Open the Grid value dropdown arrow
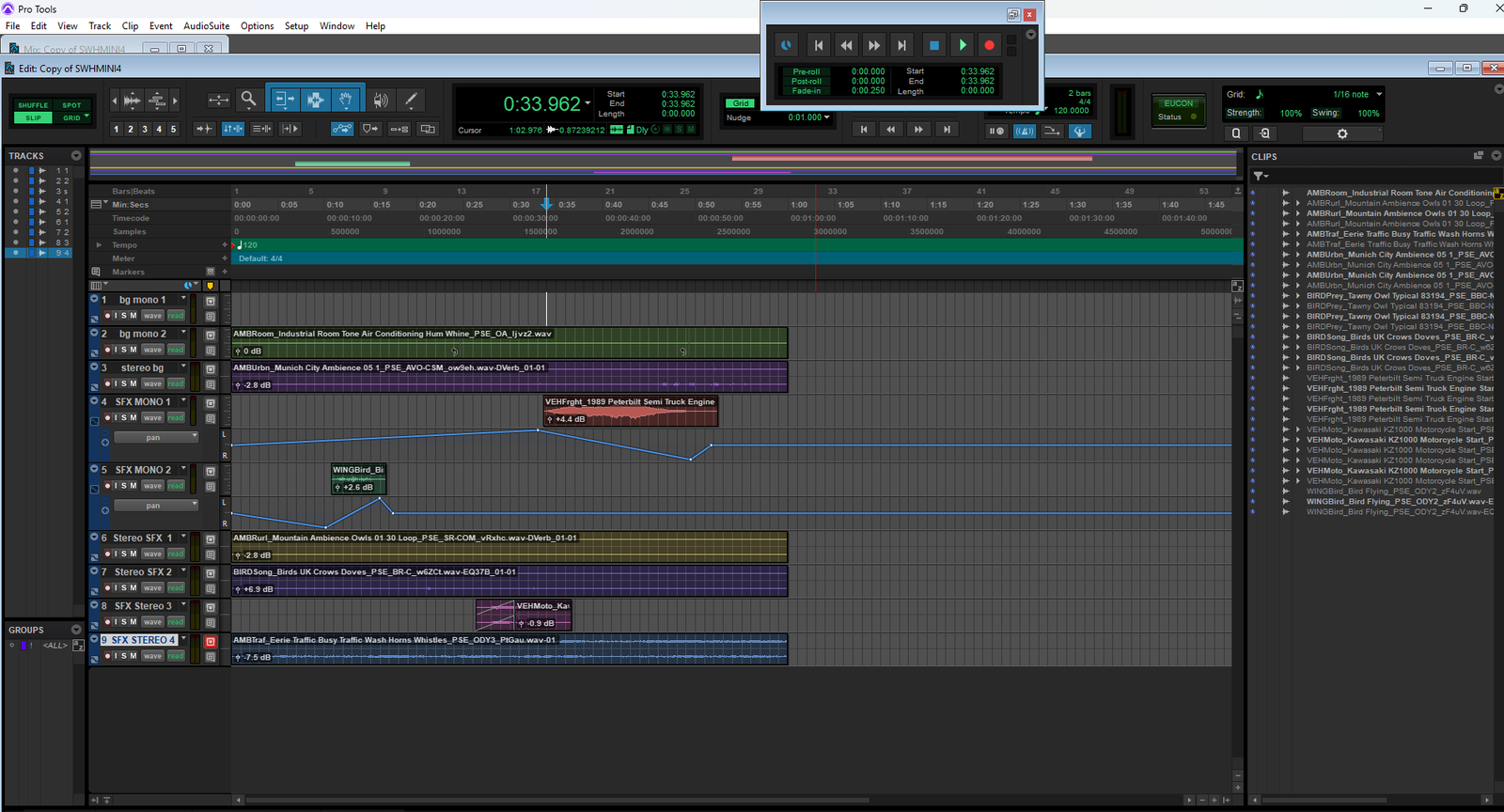The image size is (1504, 812). [x=1379, y=94]
